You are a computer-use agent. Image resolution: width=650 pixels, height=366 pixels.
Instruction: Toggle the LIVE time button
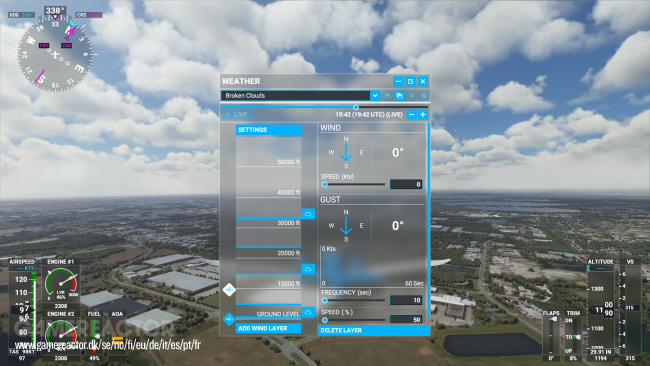click(237, 115)
